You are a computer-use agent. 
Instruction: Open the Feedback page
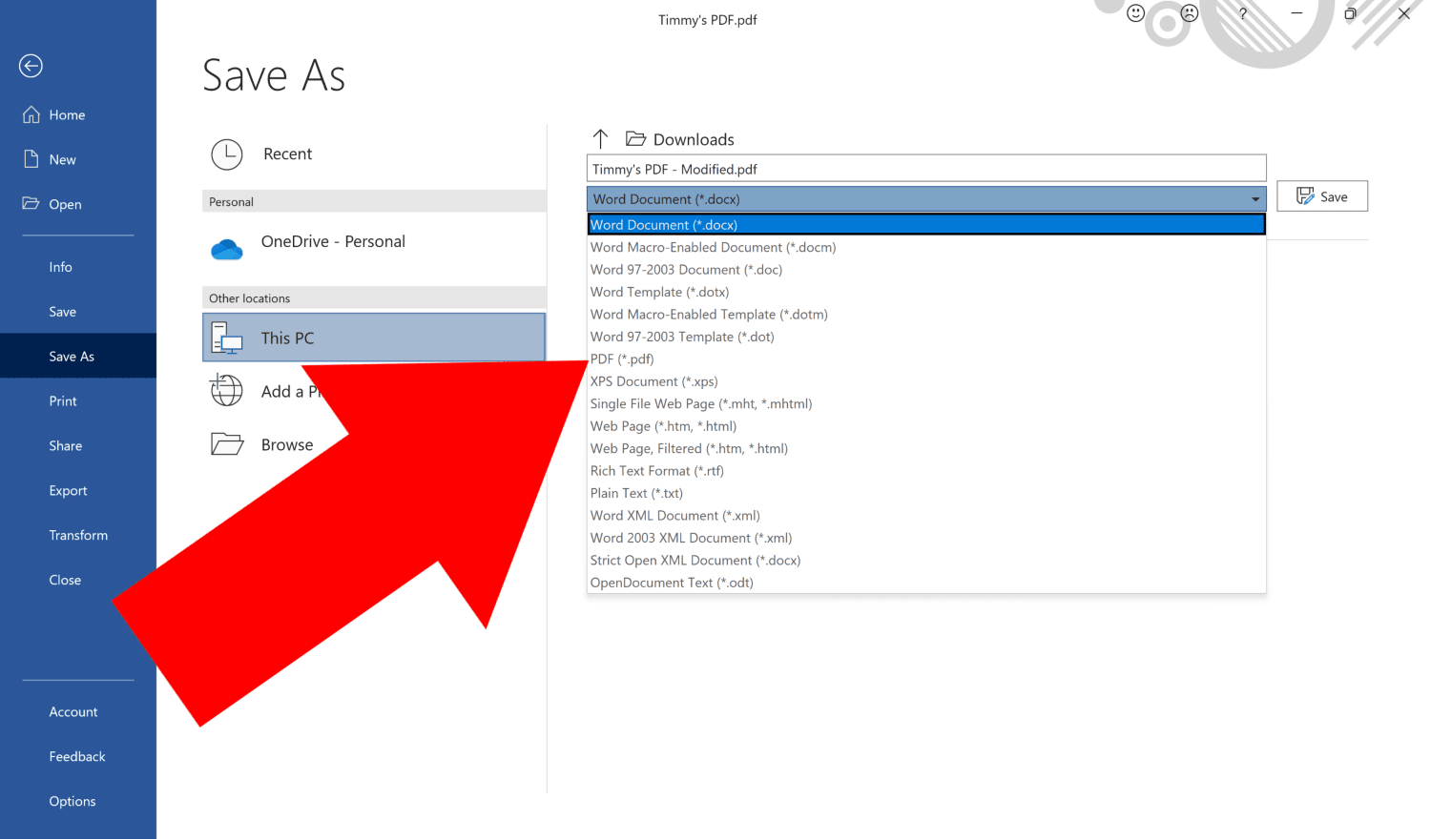pos(77,757)
